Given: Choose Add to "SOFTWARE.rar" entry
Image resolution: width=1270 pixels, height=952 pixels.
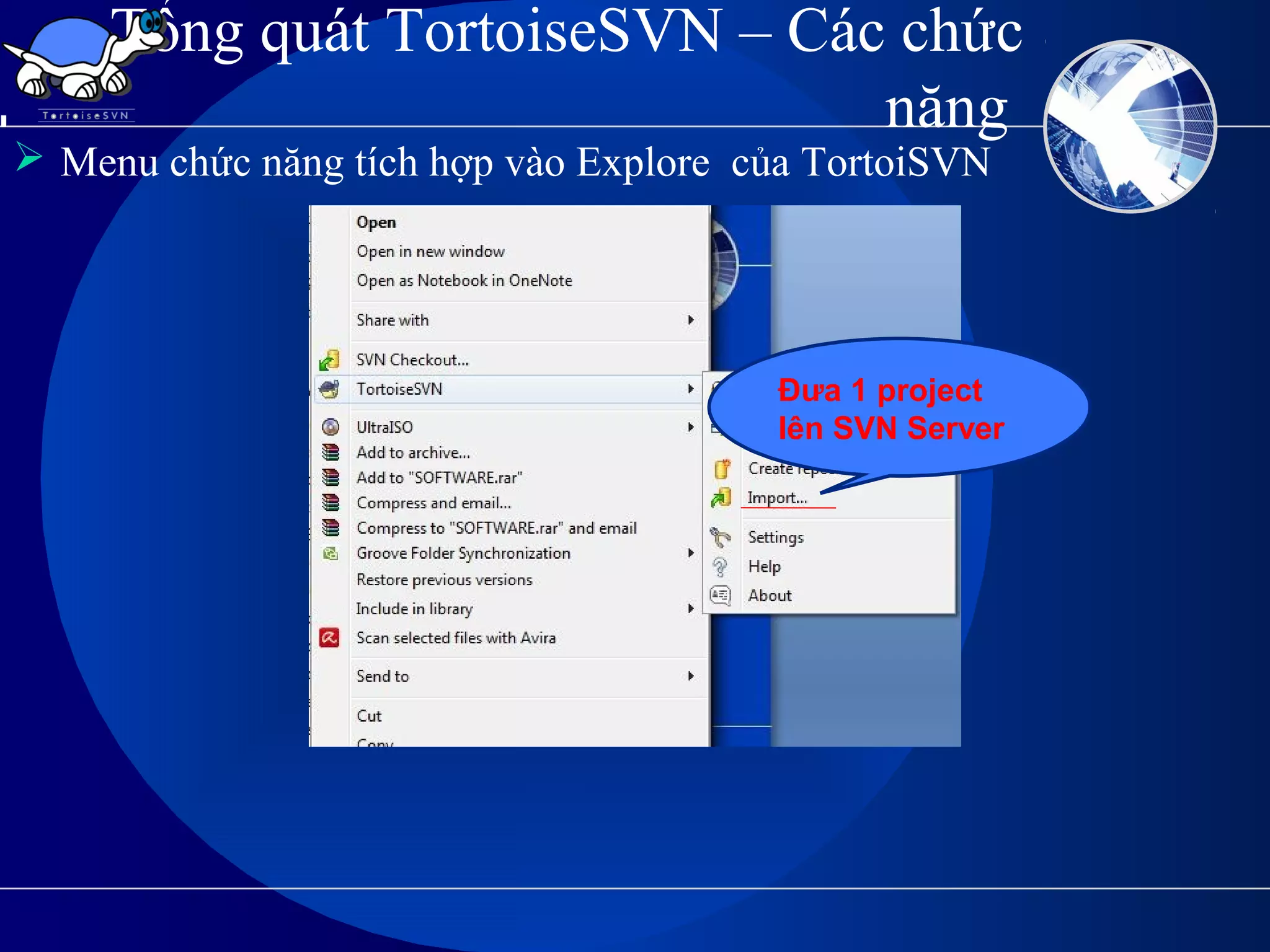Looking at the screenshot, I should 439,478.
